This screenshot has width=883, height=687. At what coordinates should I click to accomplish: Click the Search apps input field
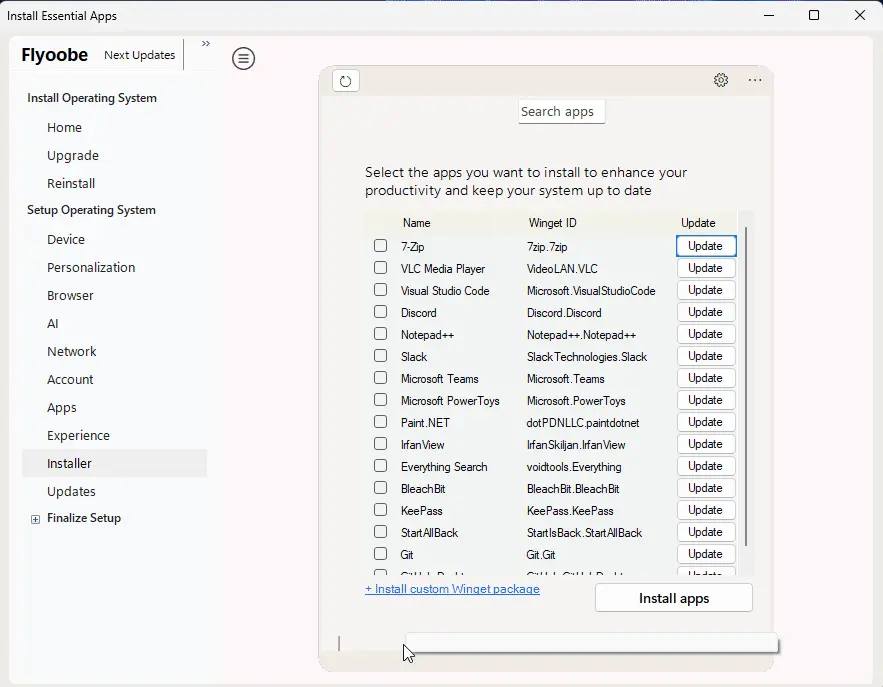click(561, 112)
